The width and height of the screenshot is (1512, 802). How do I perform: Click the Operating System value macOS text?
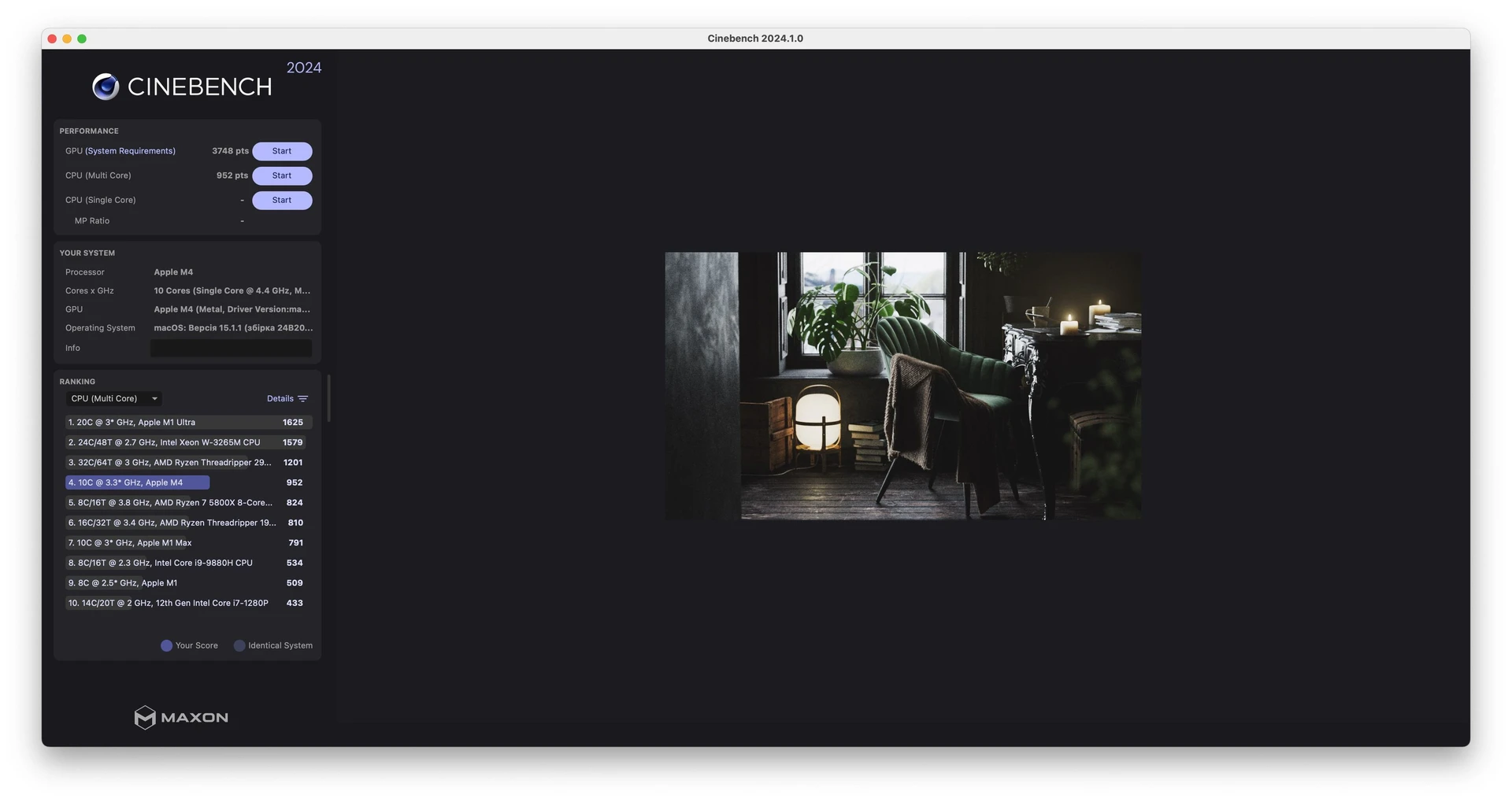[233, 328]
